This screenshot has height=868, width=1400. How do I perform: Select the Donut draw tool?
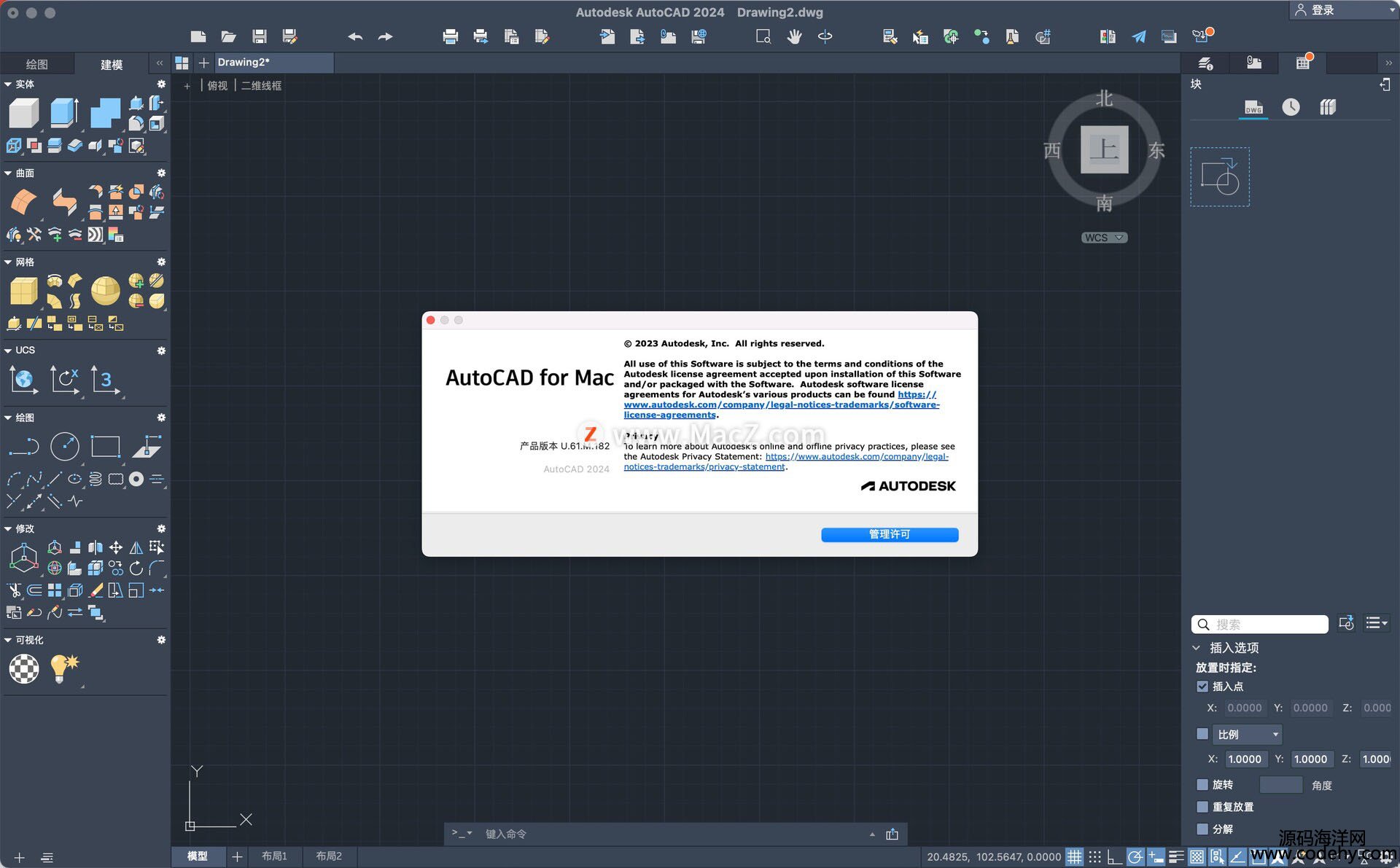136,479
